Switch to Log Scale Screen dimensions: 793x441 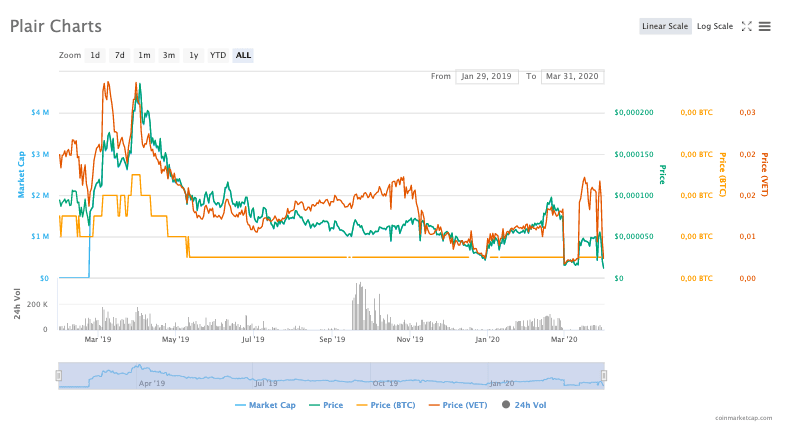[x=715, y=26]
